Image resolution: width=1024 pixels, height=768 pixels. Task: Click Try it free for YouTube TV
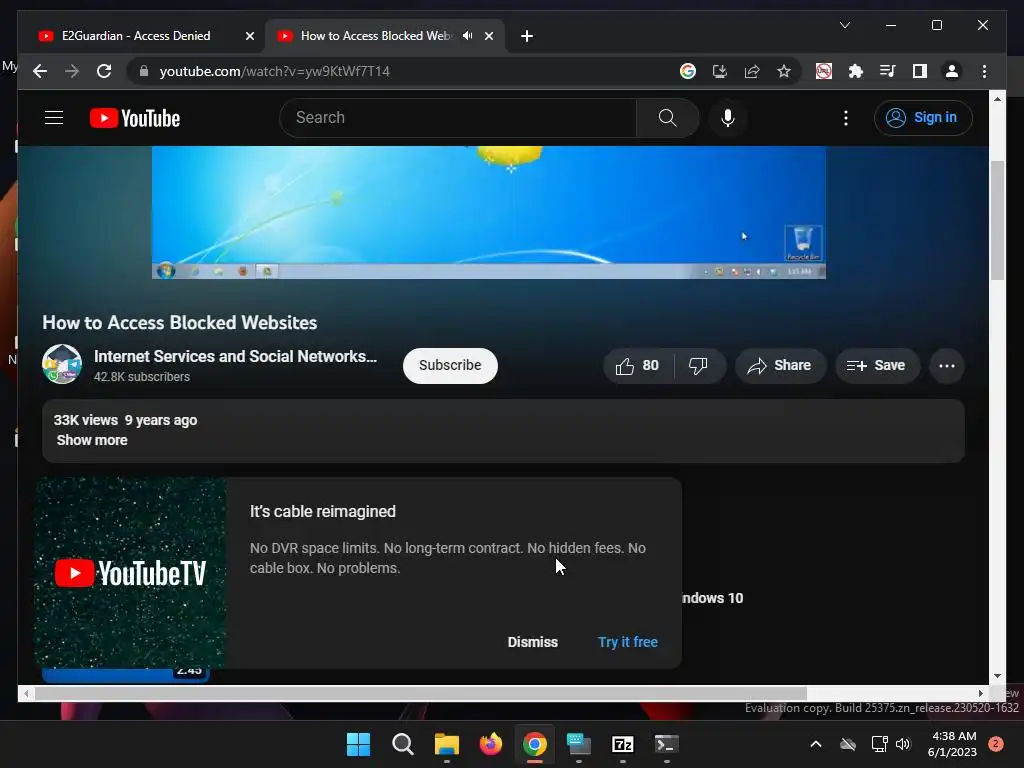pyautogui.click(x=628, y=642)
